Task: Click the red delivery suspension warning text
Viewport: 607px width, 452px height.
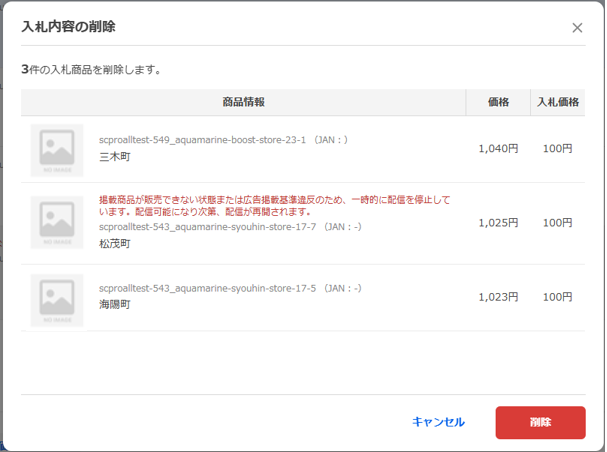Action: 274,205
